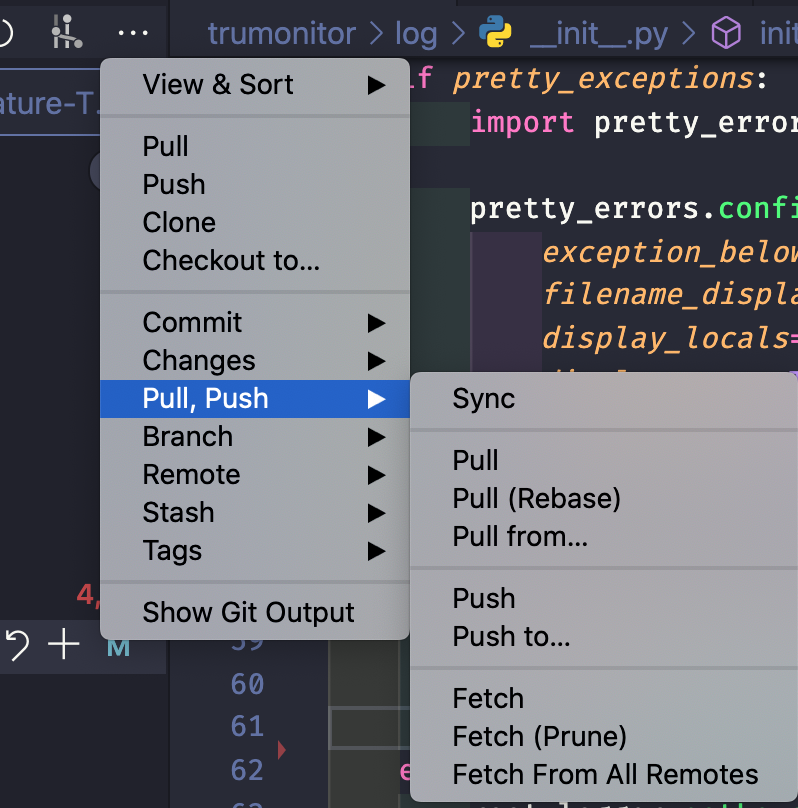Select Fetch (Prune) from submenu
Screen dimensions: 798x808
tap(537, 736)
